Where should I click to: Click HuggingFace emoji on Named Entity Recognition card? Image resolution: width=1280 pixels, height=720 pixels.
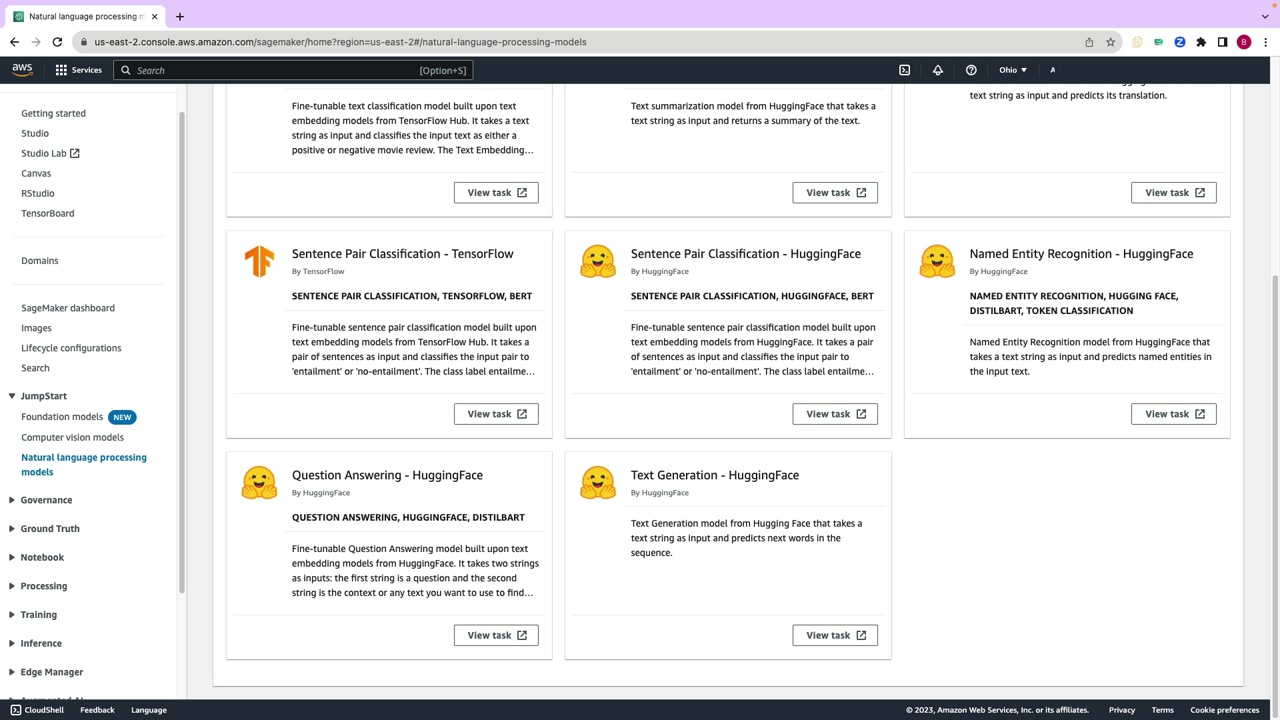coord(937,261)
